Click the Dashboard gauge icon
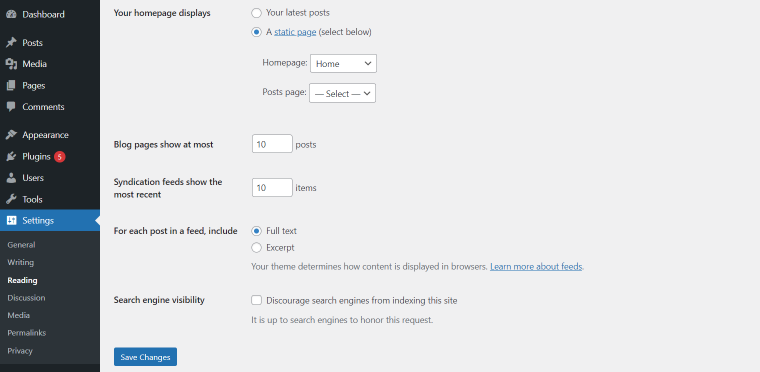 11,15
